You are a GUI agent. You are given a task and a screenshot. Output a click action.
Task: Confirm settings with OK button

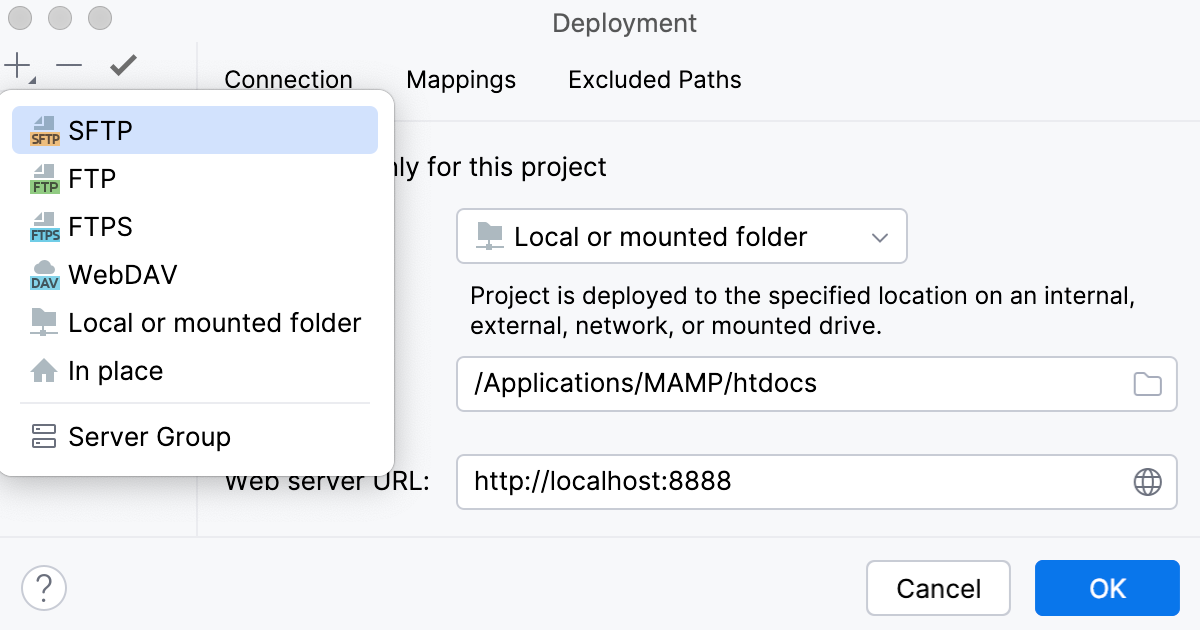pyautogui.click(x=1107, y=588)
